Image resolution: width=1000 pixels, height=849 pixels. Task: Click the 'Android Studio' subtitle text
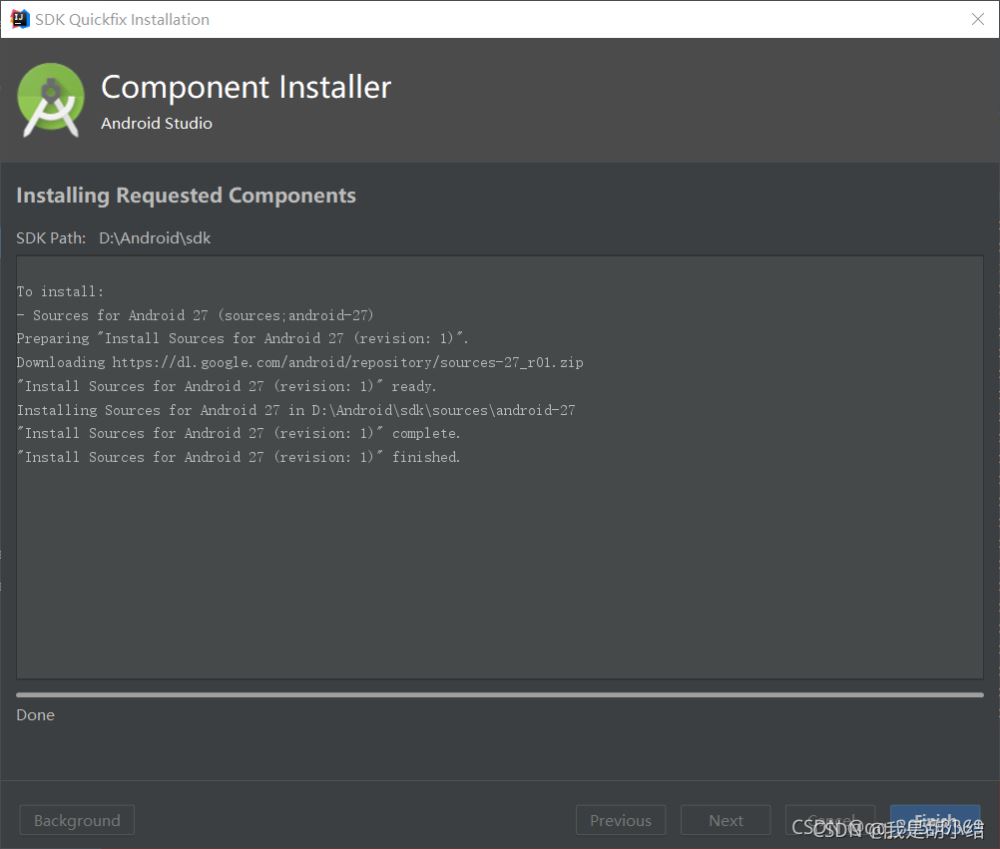157,123
